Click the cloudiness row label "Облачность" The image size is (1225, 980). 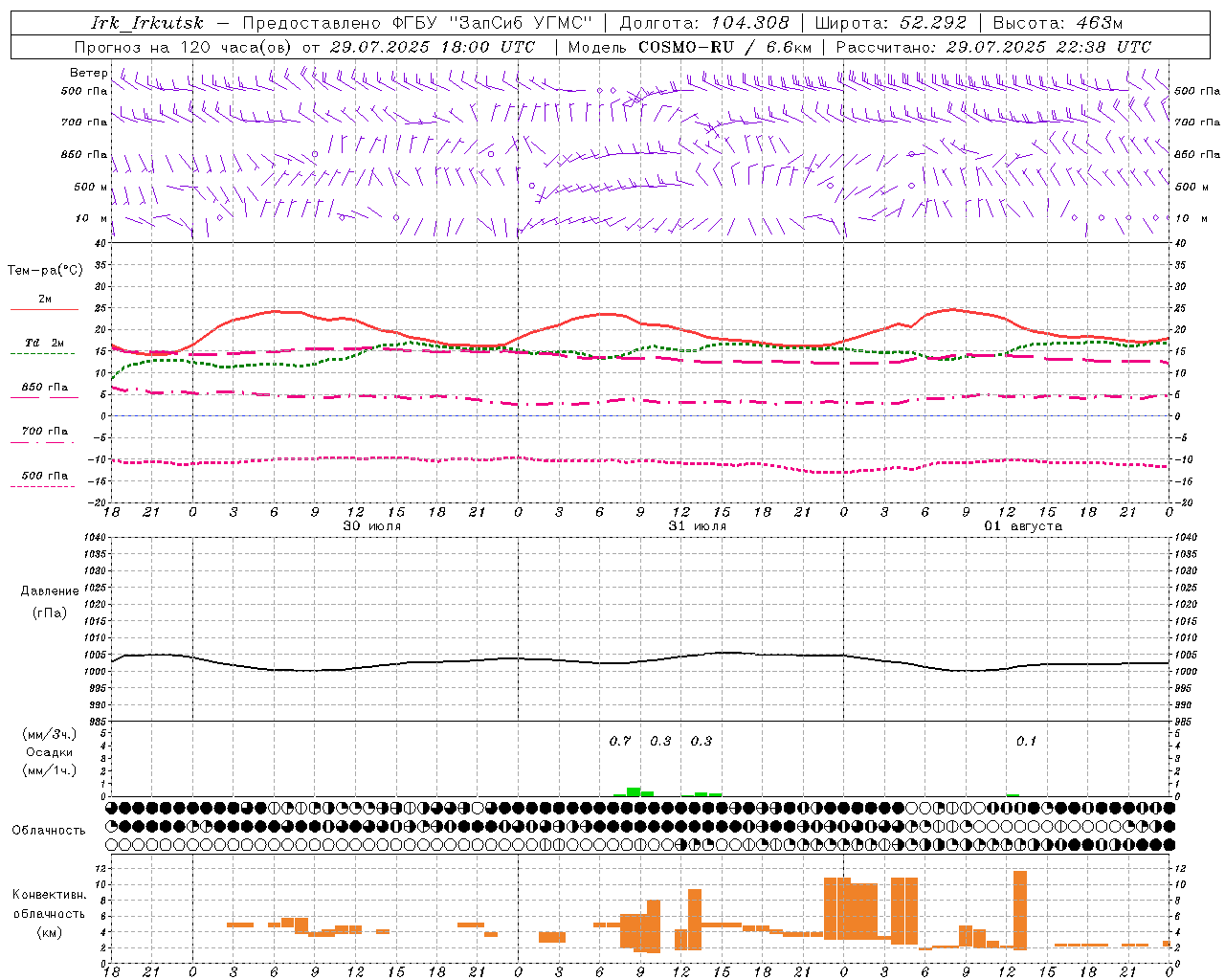[49, 831]
